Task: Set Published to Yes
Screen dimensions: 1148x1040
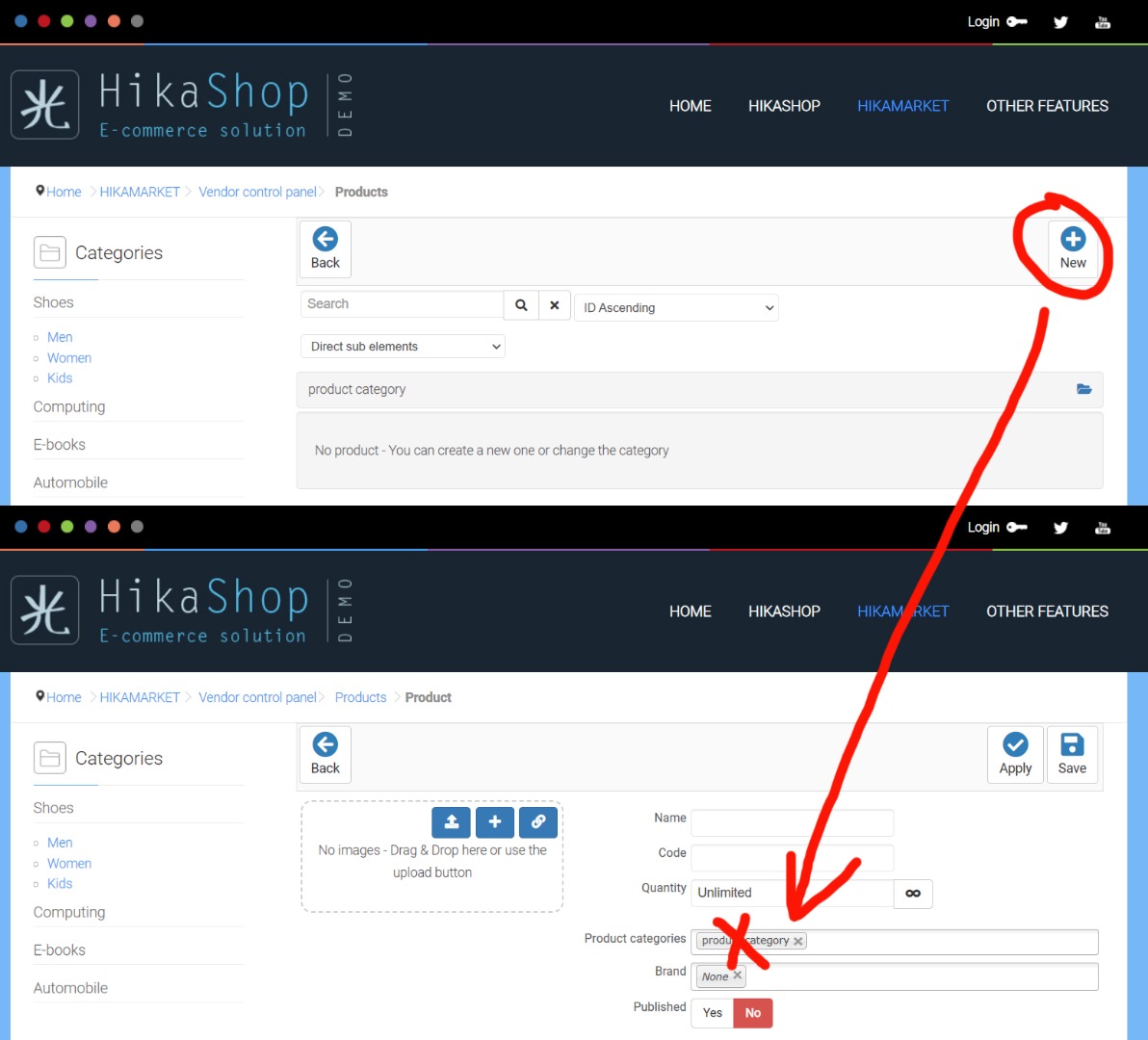Action: click(713, 1013)
